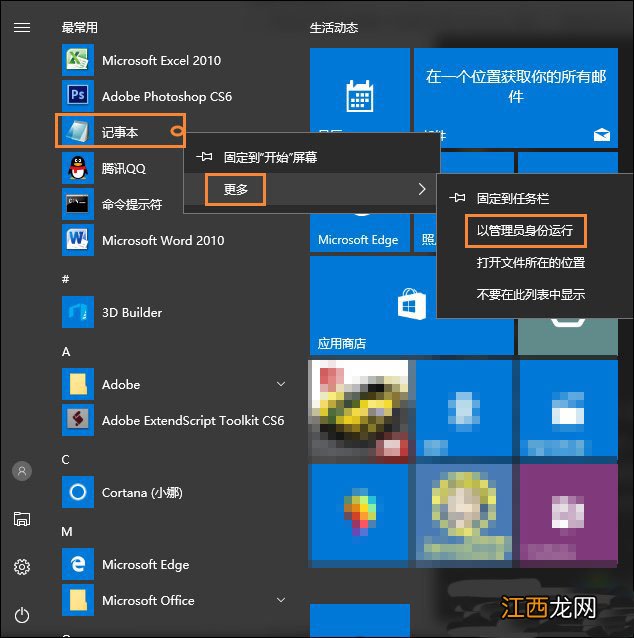Open 3D Builder app icon
This screenshot has height=638, width=634.
click(78, 312)
